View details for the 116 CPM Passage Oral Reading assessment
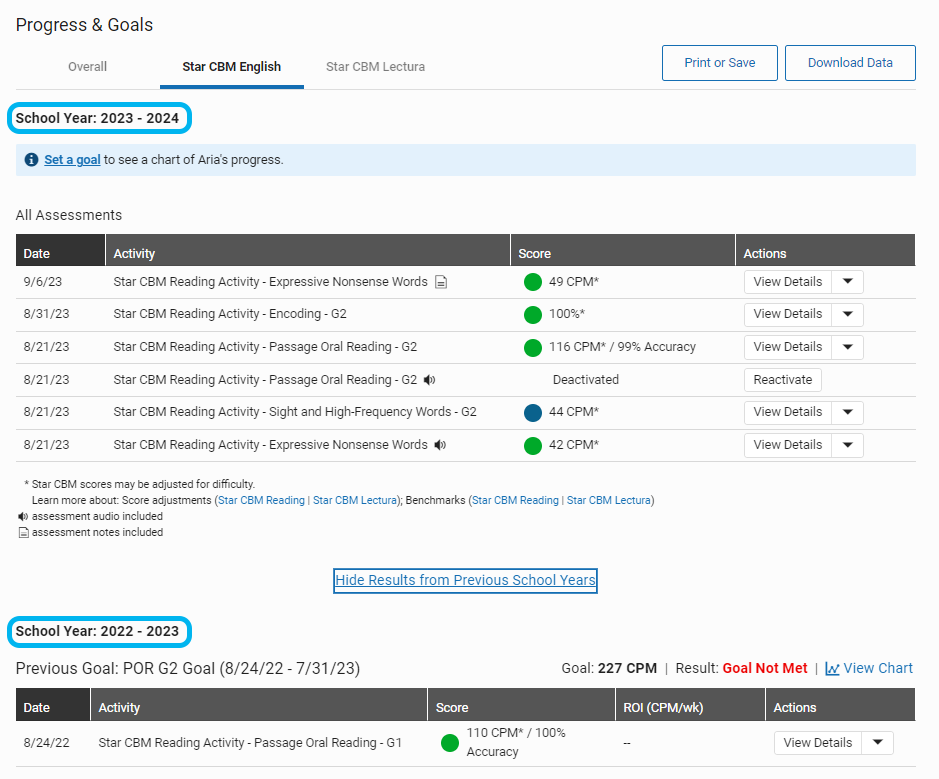The image size is (939, 779). 787,347
